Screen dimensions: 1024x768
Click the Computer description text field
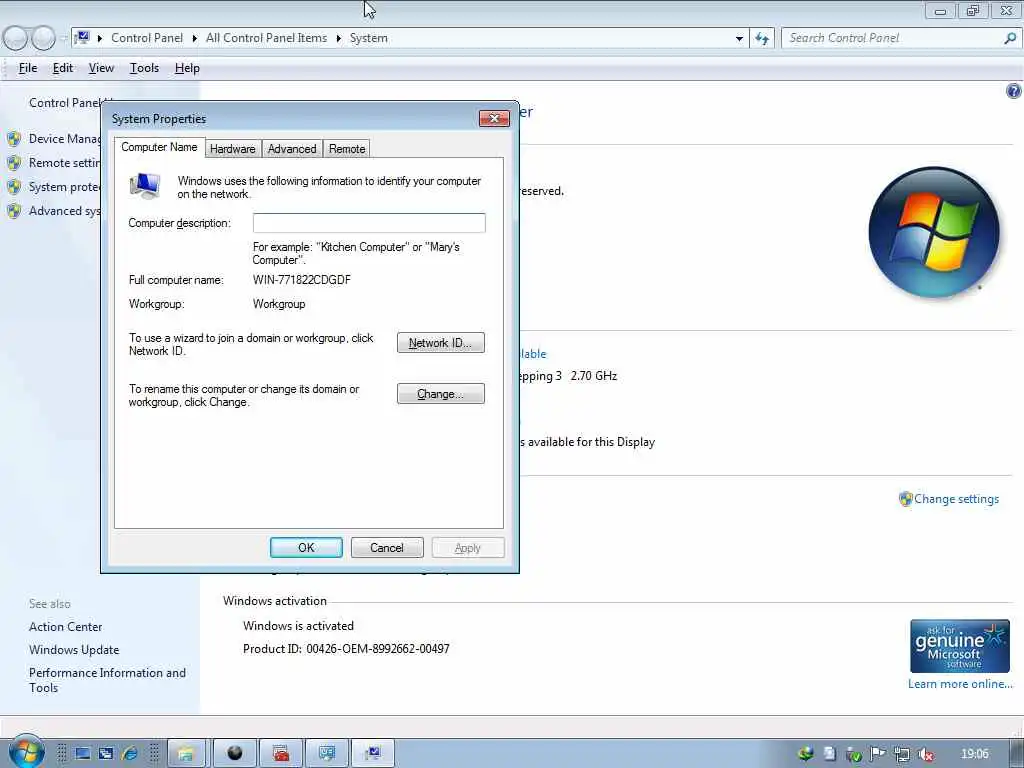click(369, 223)
